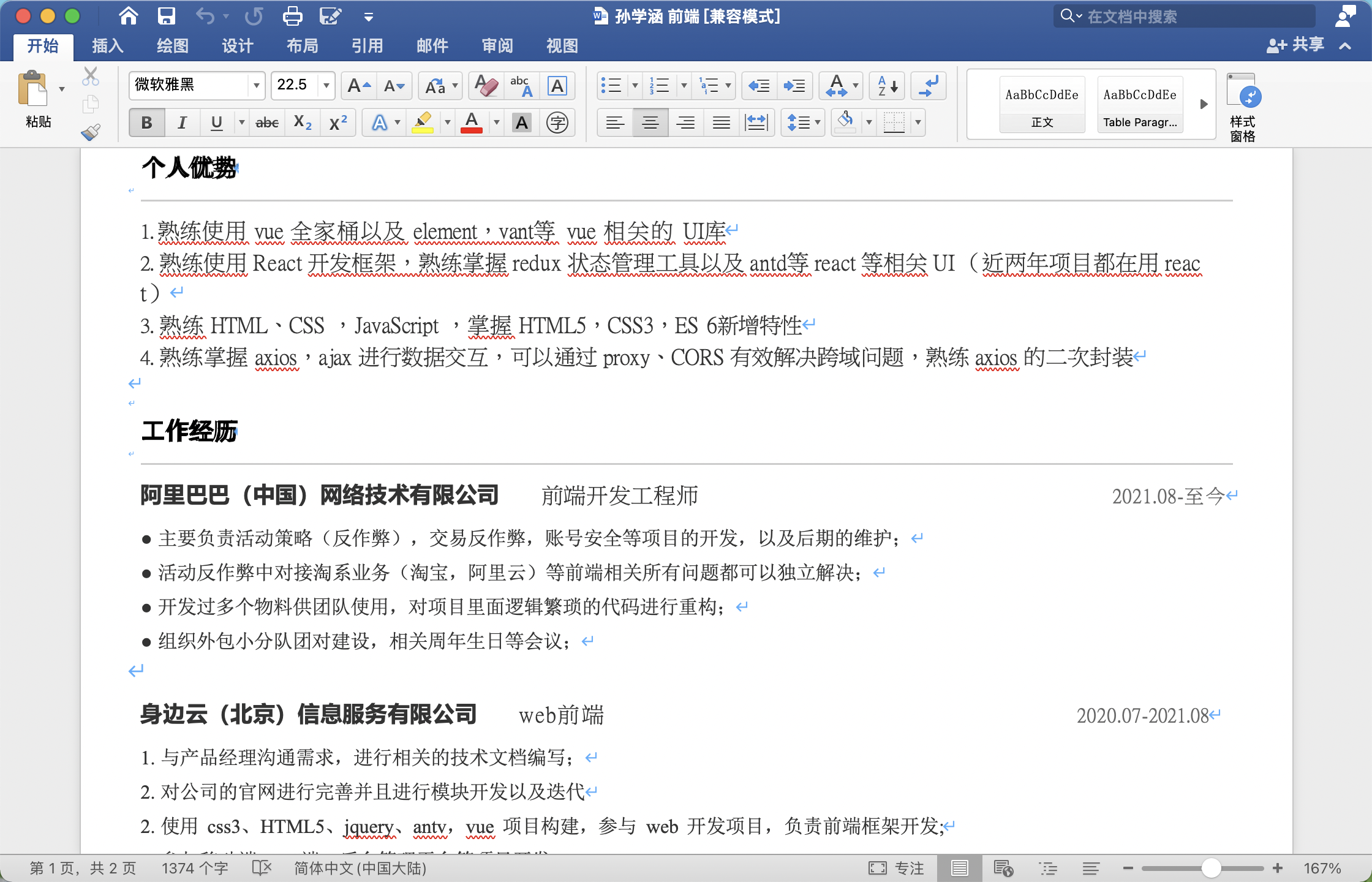1372x882 pixels.
Task: Switch to print layout view
Action: [x=960, y=868]
